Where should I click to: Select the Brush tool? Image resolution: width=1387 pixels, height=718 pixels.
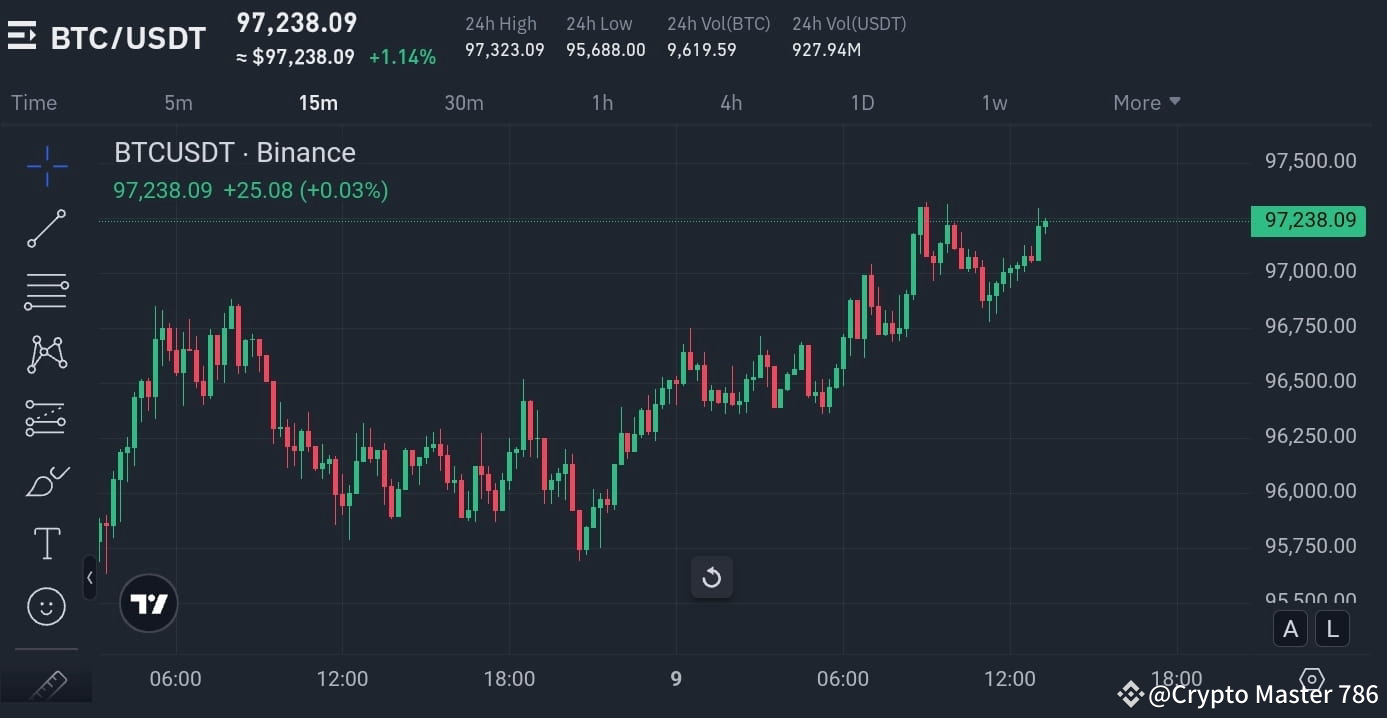coord(46,480)
